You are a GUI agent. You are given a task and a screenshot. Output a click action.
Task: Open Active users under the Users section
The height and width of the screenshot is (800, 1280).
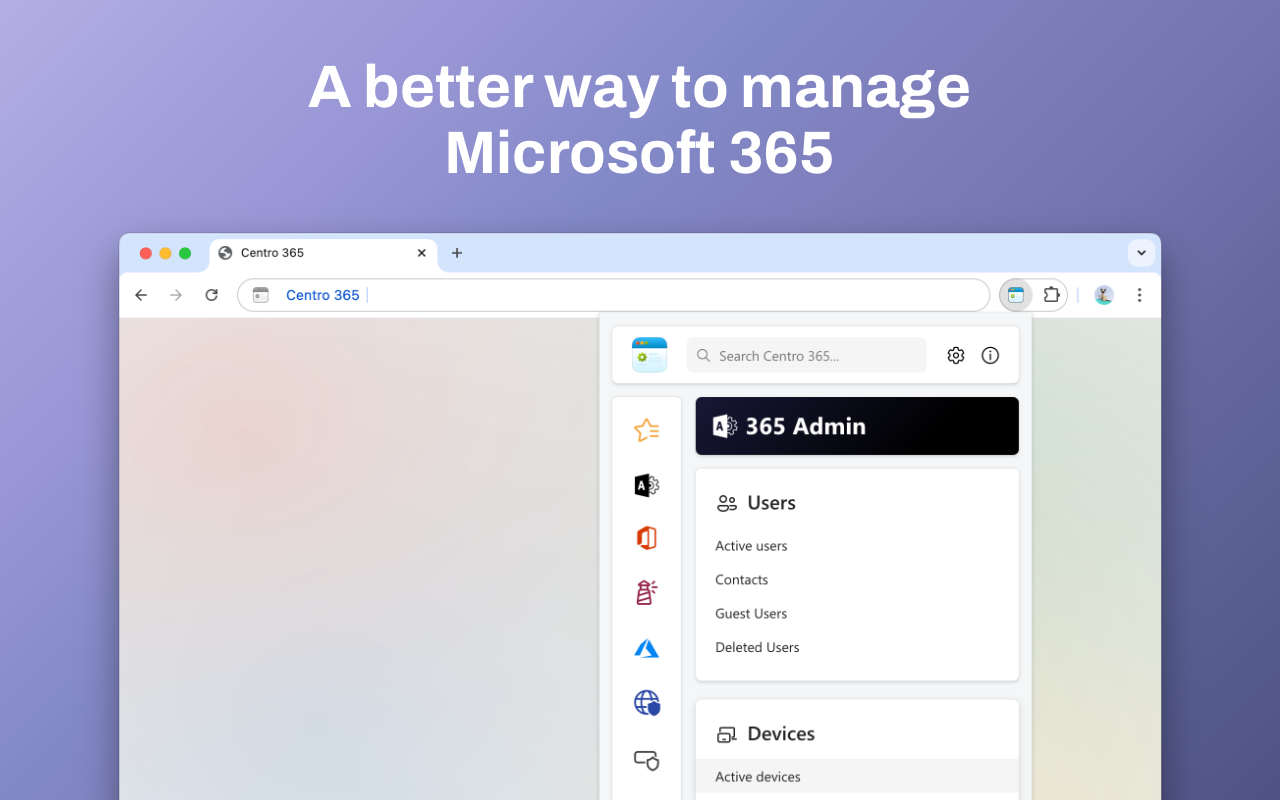pyautogui.click(x=751, y=546)
